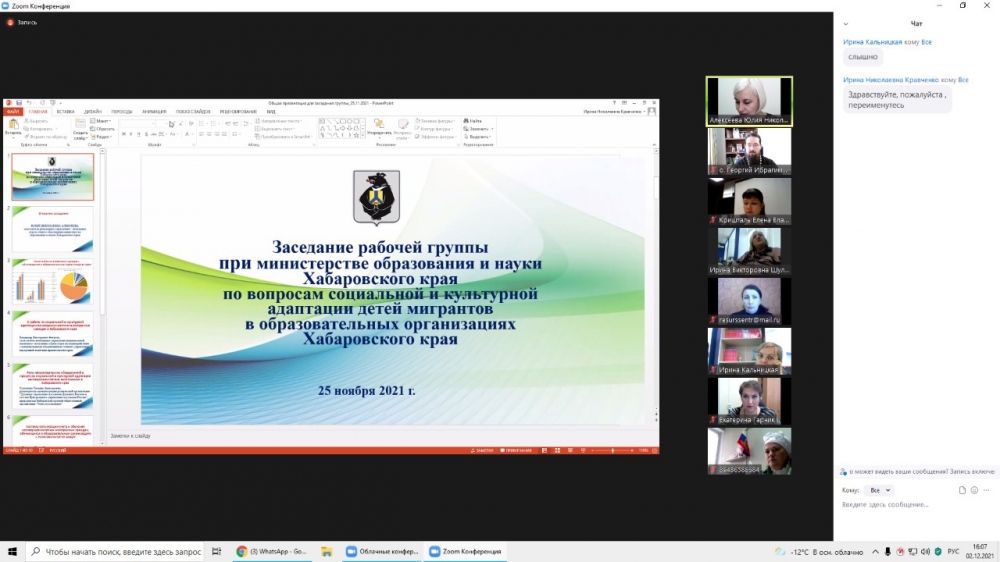Open the Макет layout dropdown
The width and height of the screenshot is (1000, 562).
tap(101, 121)
